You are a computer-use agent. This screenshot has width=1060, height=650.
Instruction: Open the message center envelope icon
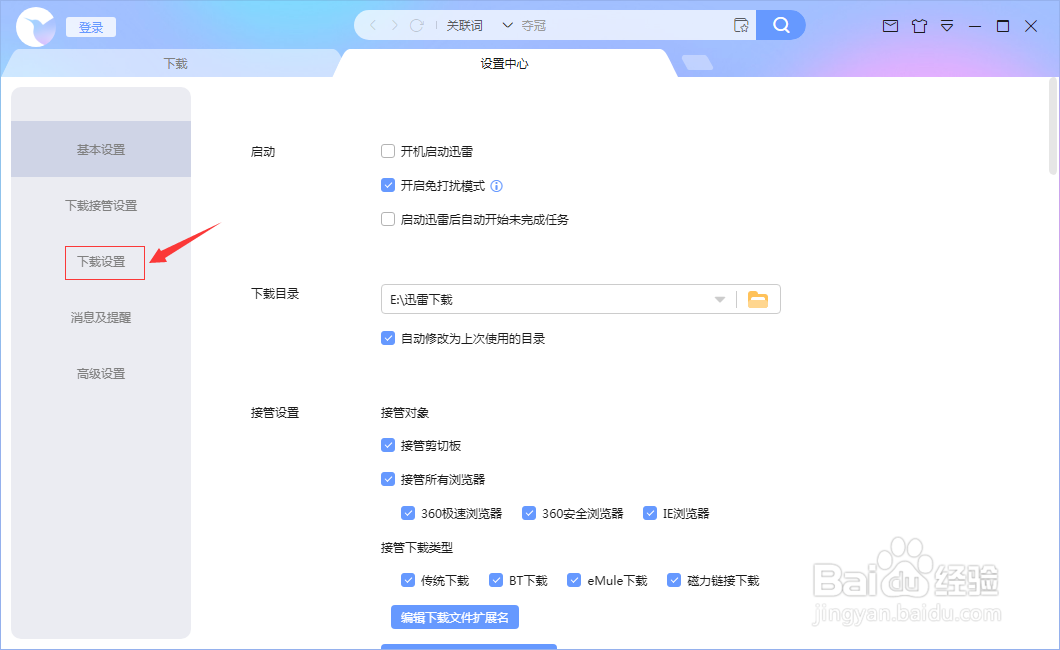point(891,25)
